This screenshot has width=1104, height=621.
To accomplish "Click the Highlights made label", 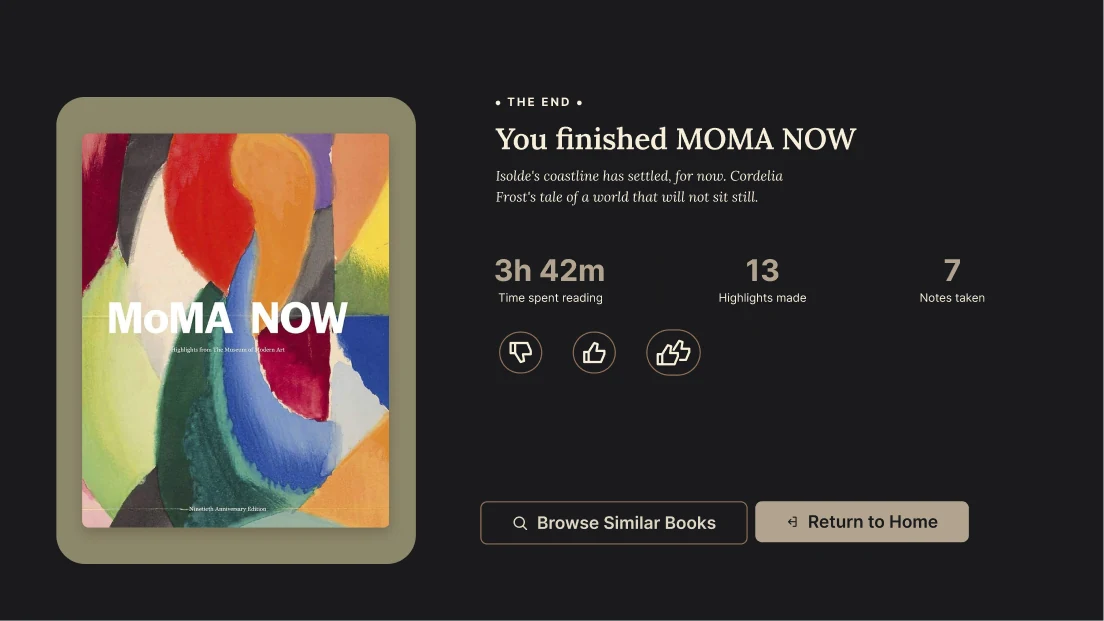I will [x=763, y=298].
